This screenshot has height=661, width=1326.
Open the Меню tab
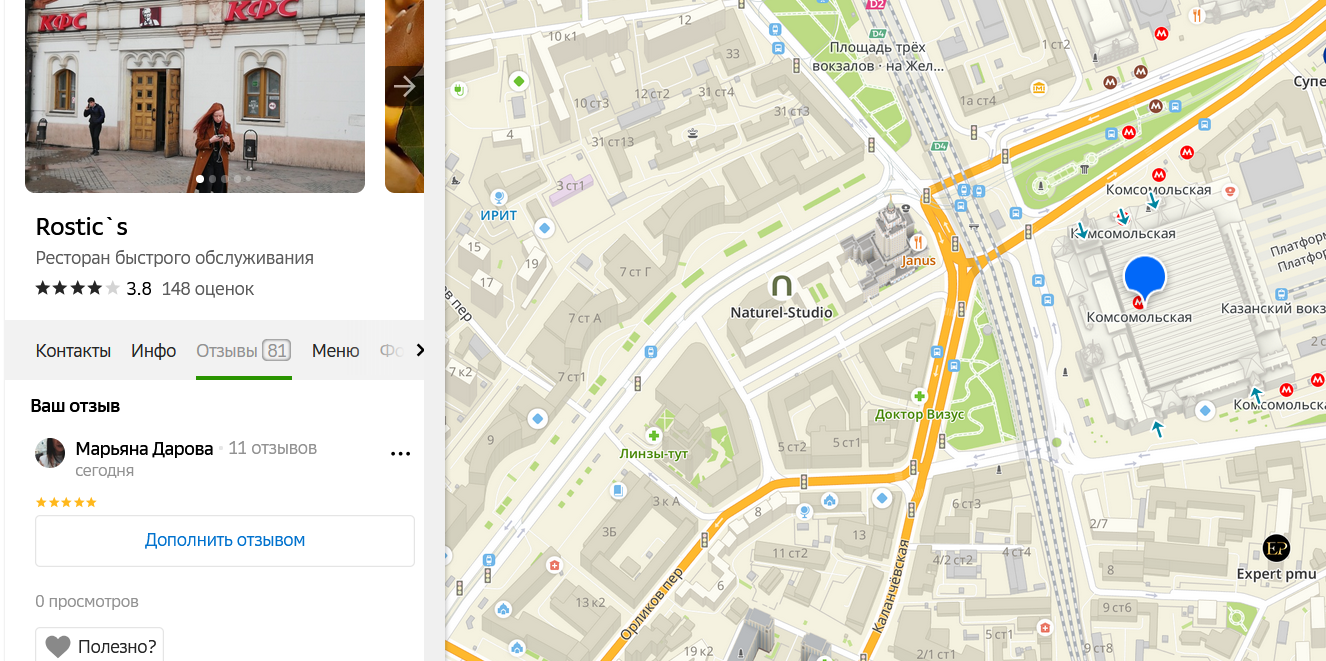click(x=335, y=350)
